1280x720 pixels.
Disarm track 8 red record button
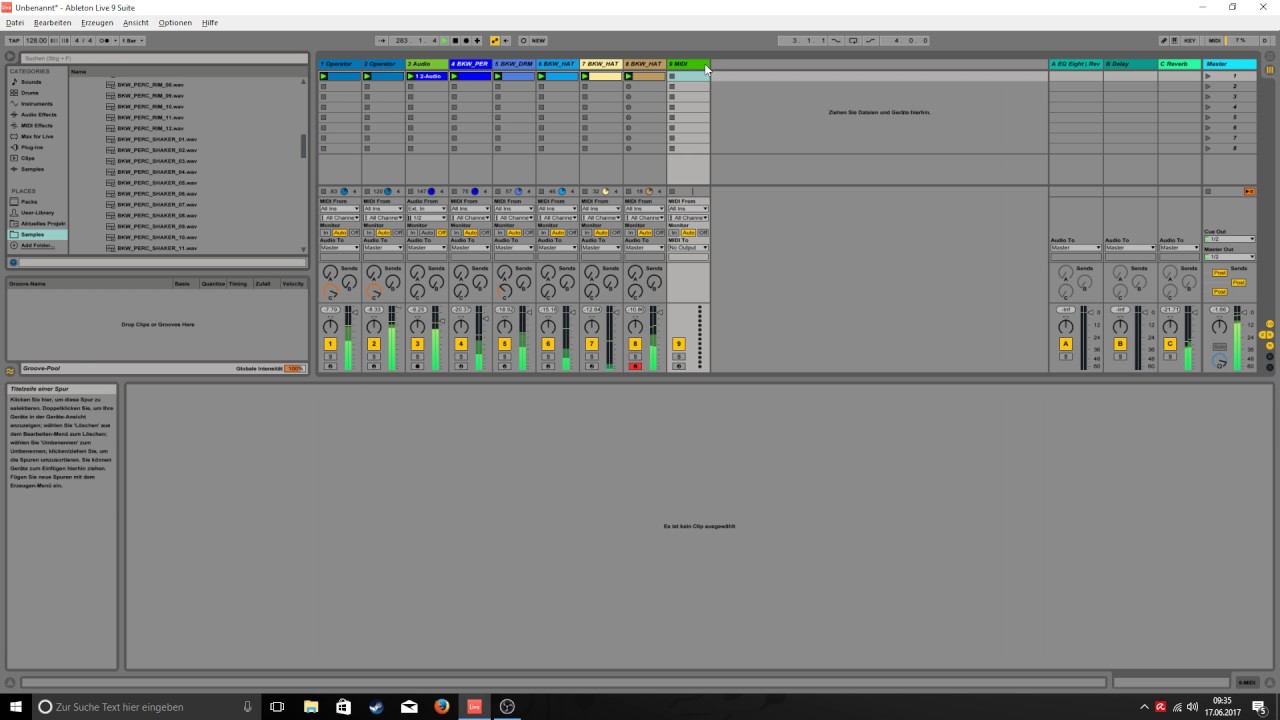[634, 366]
